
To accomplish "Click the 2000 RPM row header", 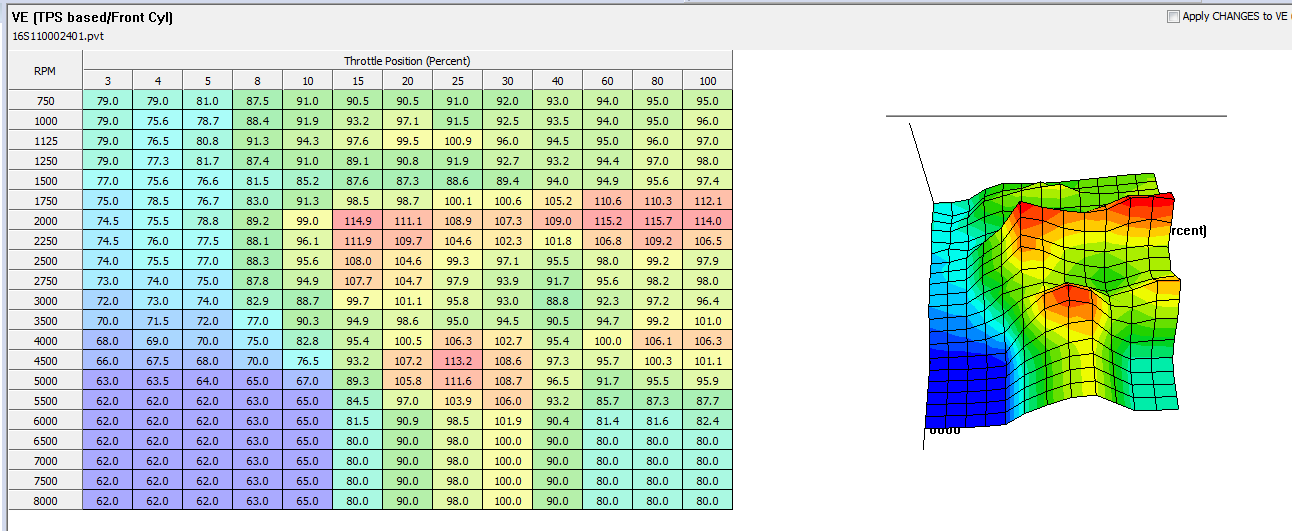I will (45, 221).
